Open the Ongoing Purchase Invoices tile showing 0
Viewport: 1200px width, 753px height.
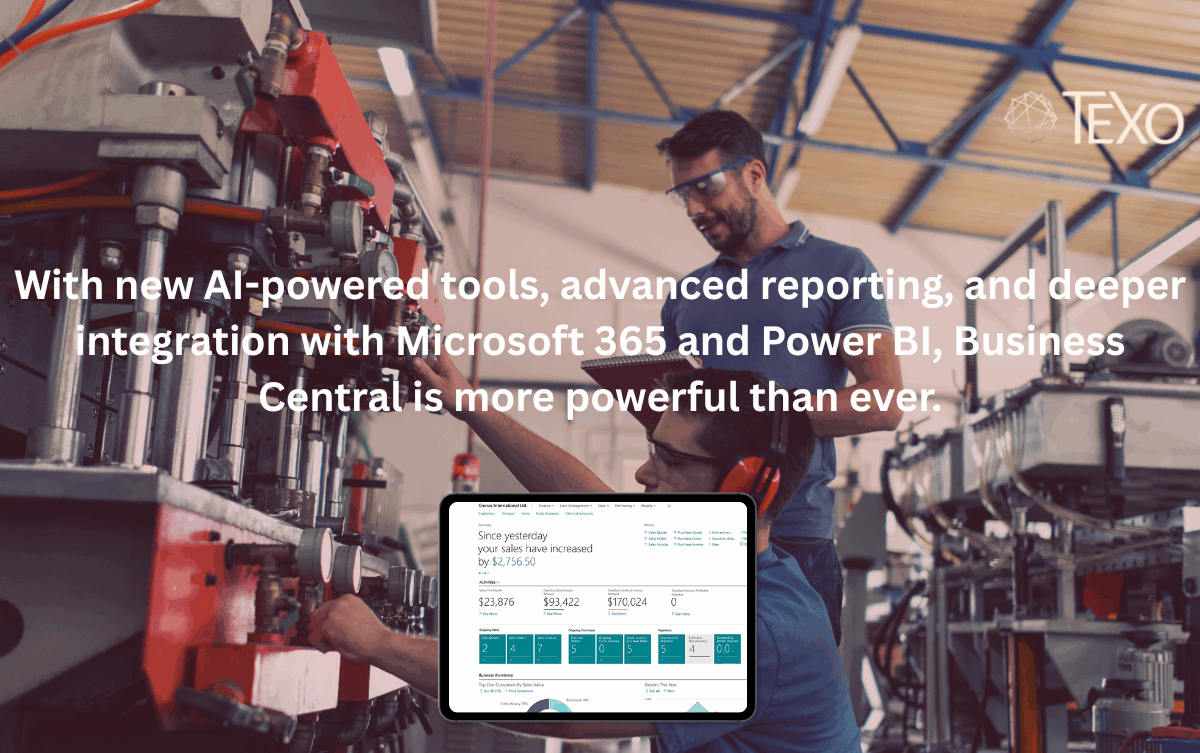(x=608, y=648)
